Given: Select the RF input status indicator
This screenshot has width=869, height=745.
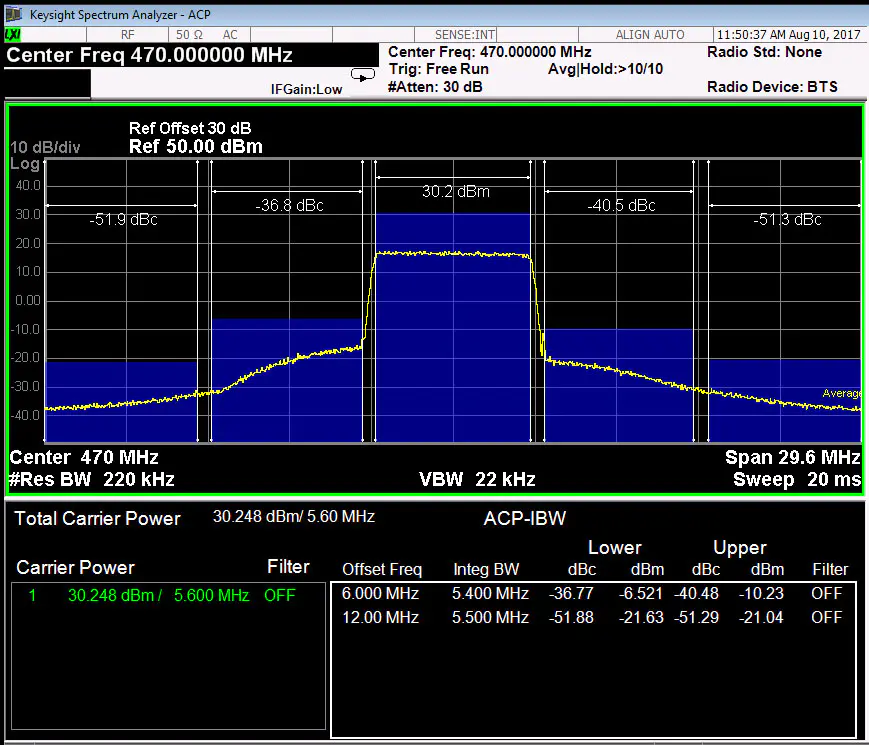Looking at the screenshot, I should [x=128, y=35].
